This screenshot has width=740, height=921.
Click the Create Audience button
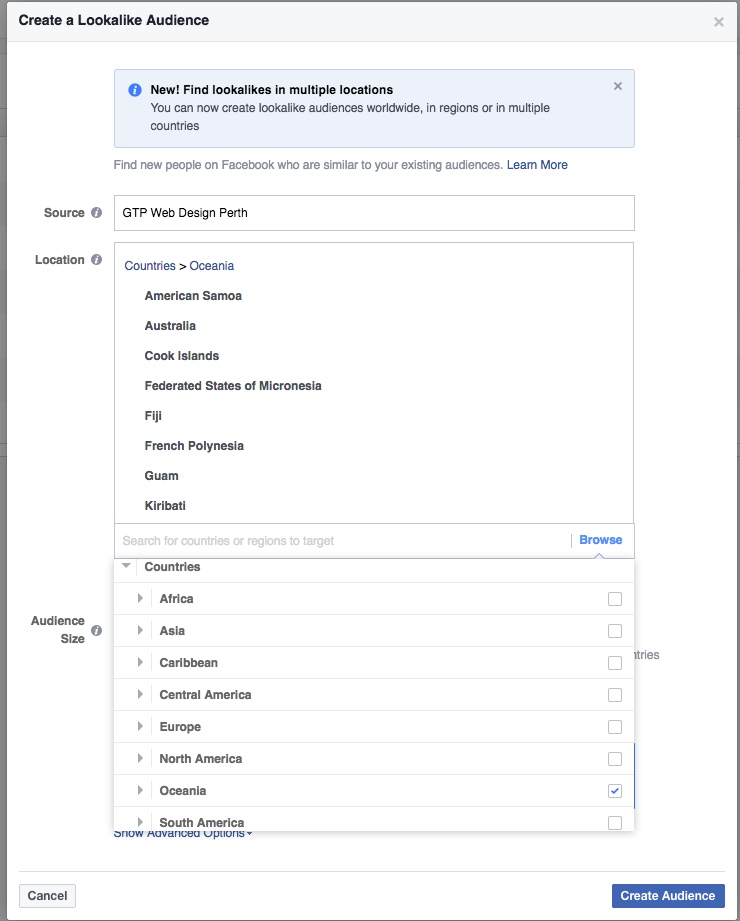668,896
